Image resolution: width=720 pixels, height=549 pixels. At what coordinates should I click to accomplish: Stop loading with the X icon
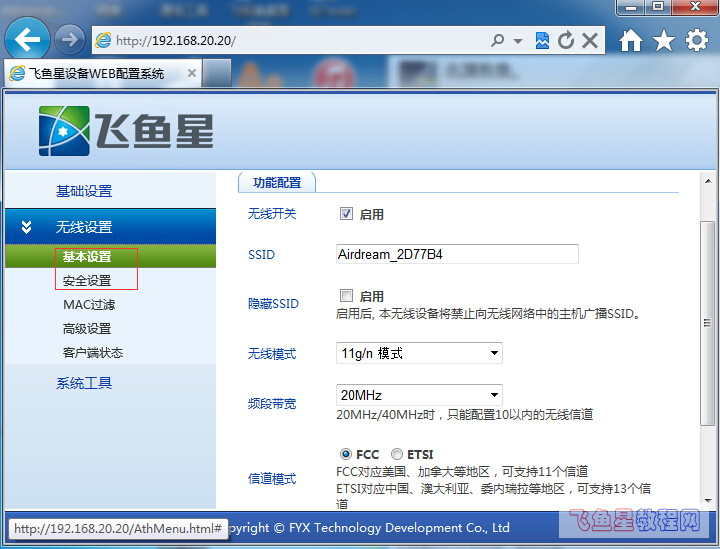click(590, 40)
